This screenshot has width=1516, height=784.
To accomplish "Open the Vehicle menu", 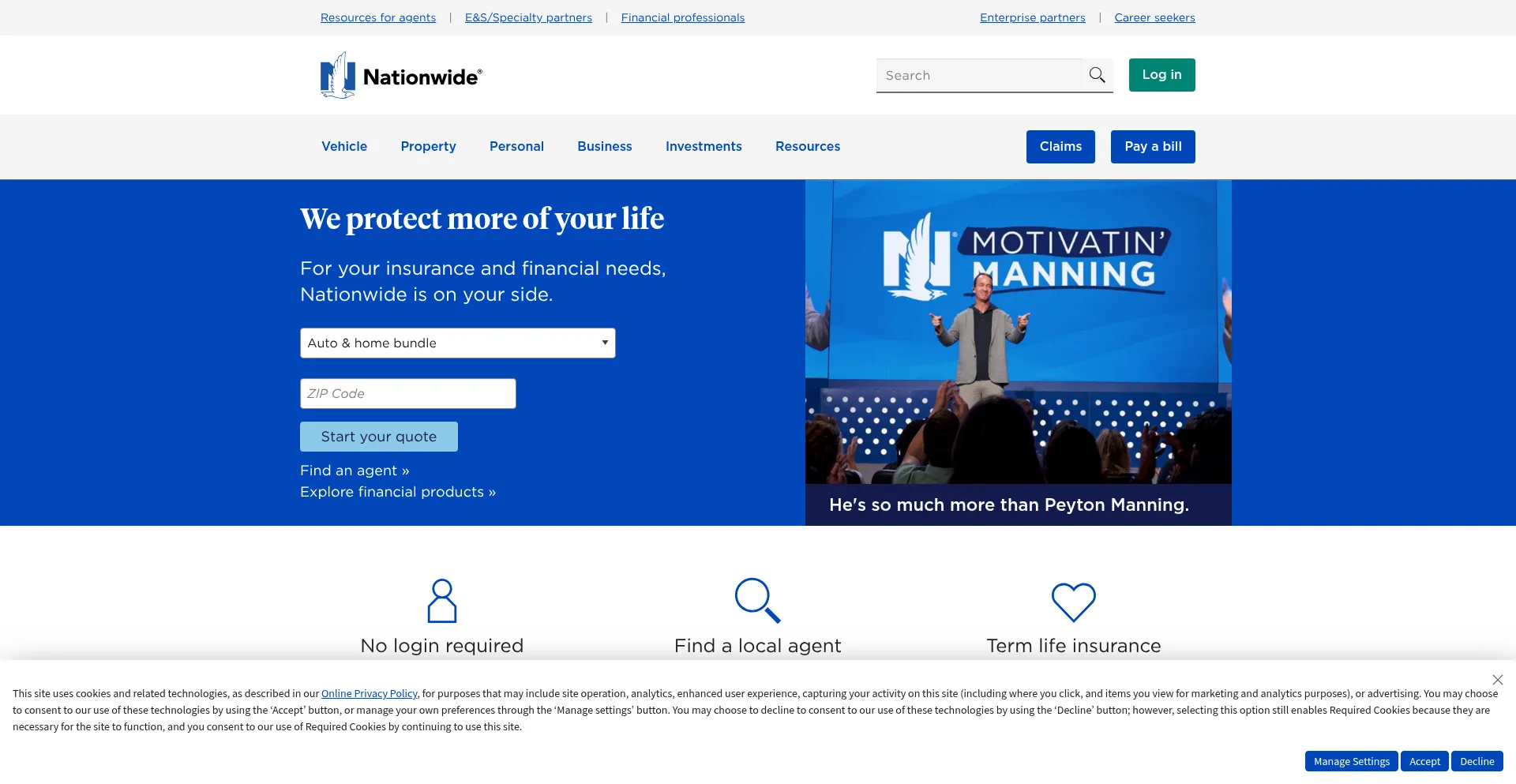I will point(344,147).
